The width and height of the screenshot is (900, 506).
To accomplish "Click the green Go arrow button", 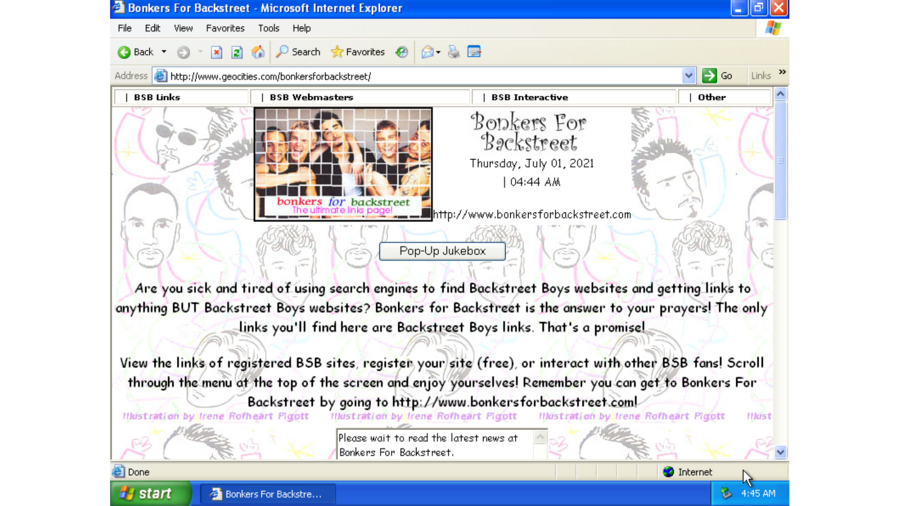I will point(709,76).
